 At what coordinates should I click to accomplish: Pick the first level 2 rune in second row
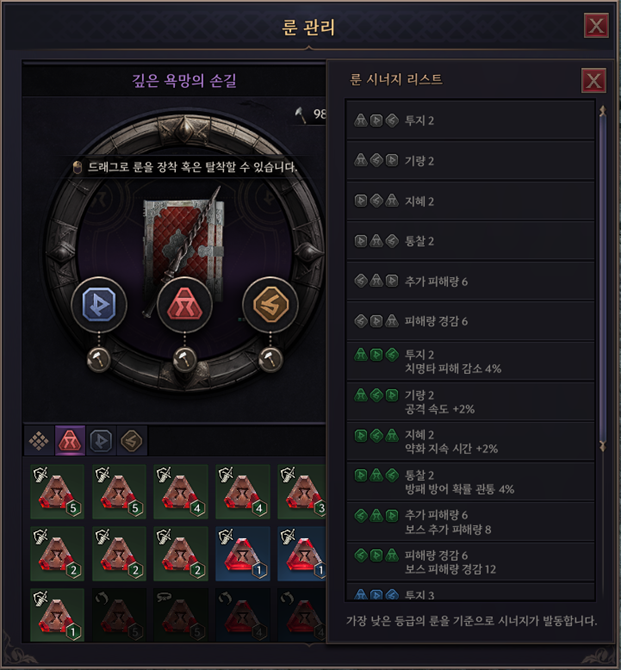coord(57,554)
